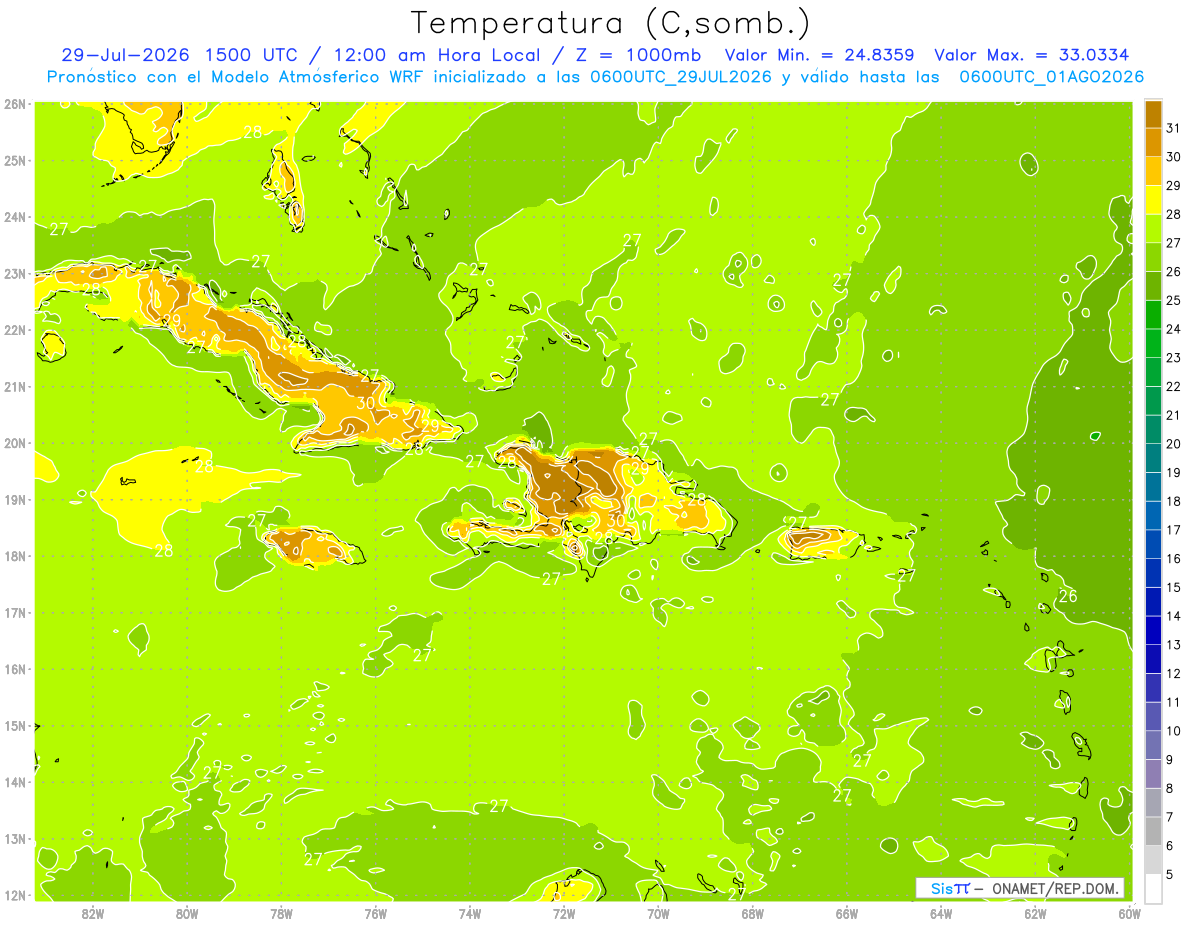Click the "Valor Max. = 33.0334" value
Viewport: 1200px width, 927px height.
click(1032, 55)
